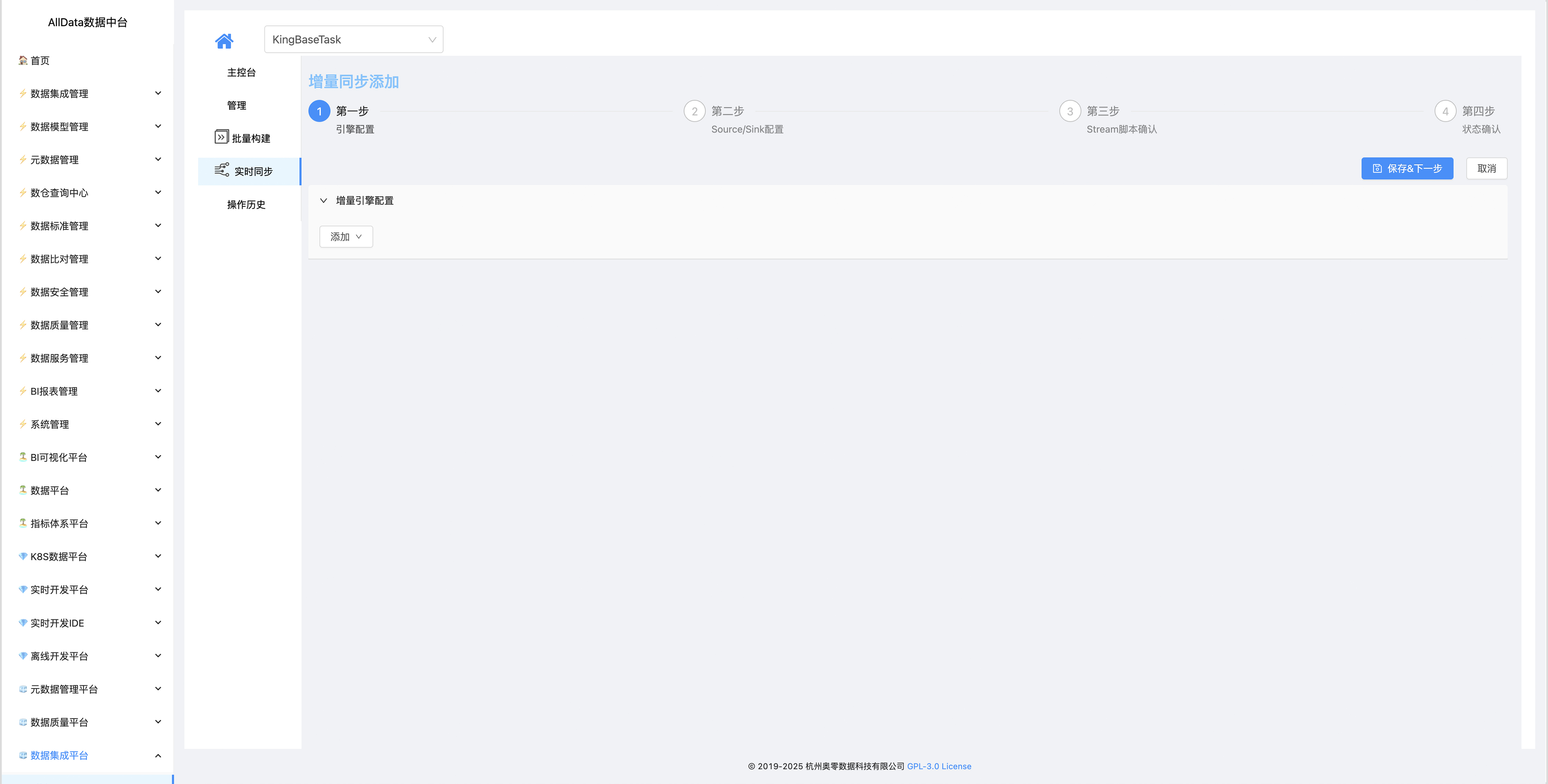Expand the 元数据管理 sidebar menu
Screen dimensions: 1548x784
point(90,160)
